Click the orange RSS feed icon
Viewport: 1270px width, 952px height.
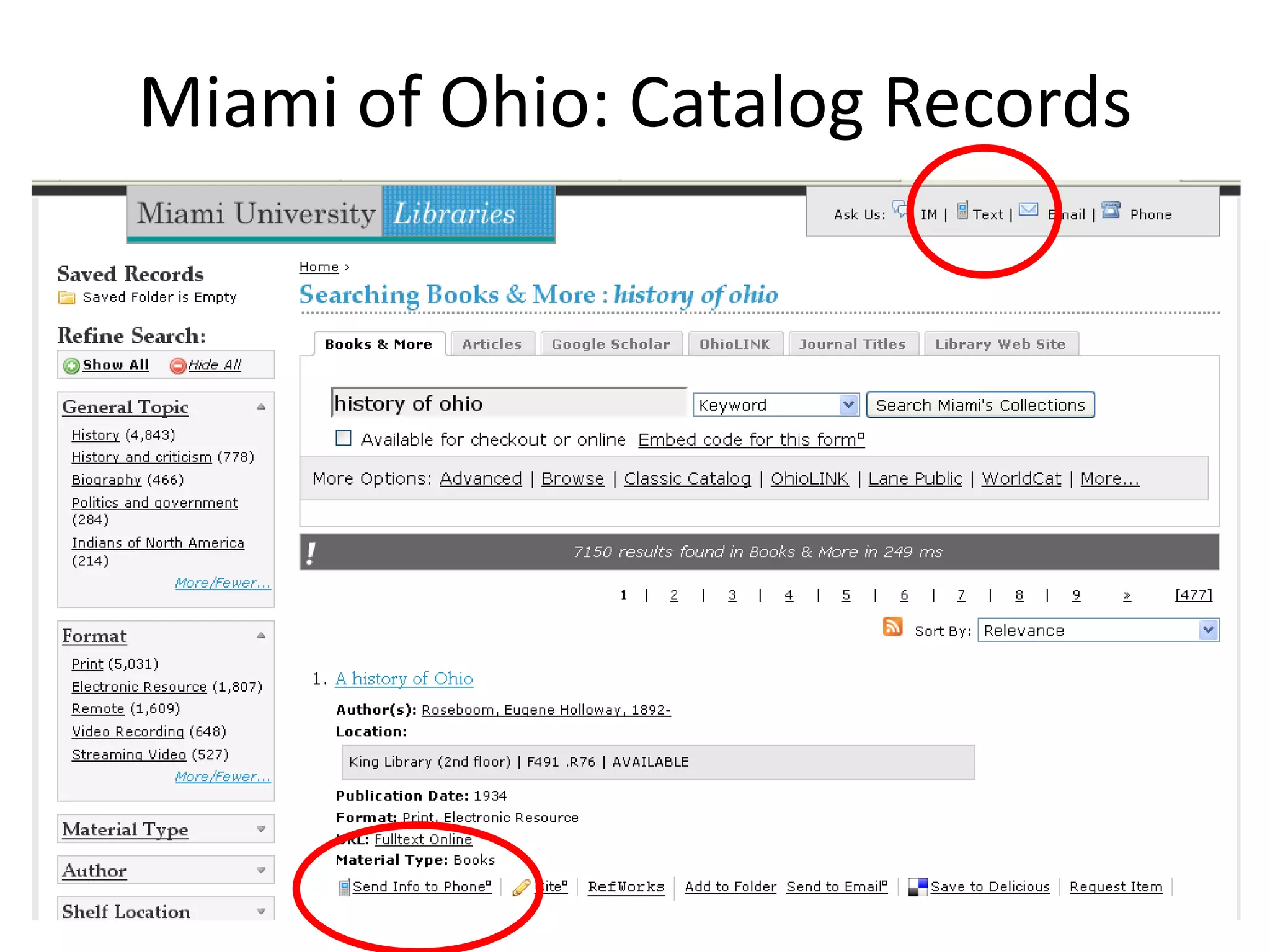892,627
